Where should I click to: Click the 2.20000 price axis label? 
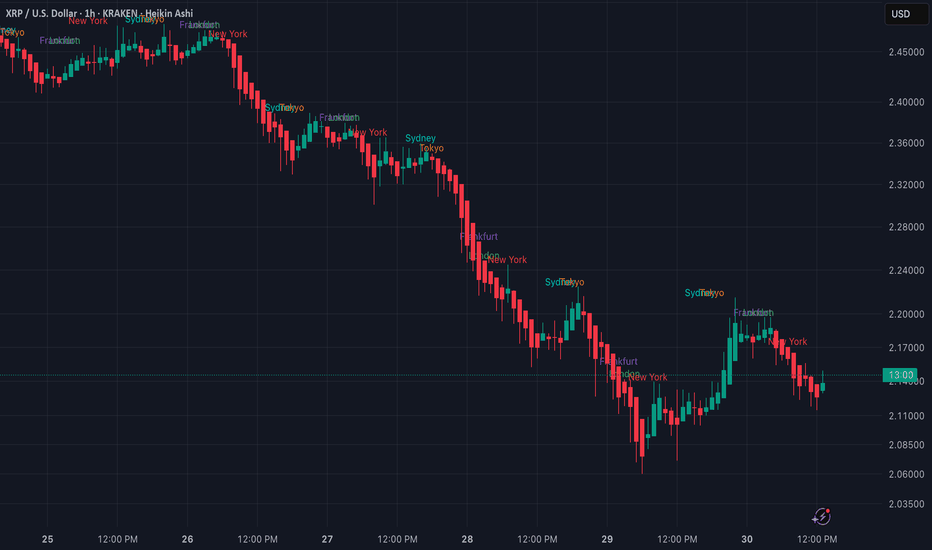[906, 314]
